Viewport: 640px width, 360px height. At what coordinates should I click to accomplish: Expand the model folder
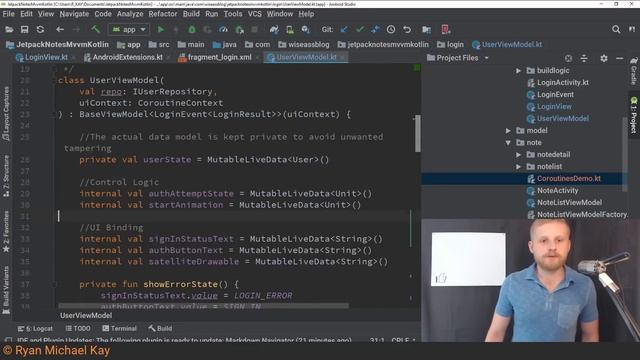point(508,131)
